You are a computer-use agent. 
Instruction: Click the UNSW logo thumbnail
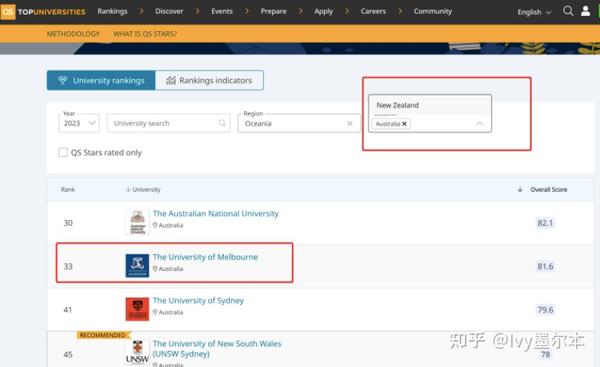point(137,352)
